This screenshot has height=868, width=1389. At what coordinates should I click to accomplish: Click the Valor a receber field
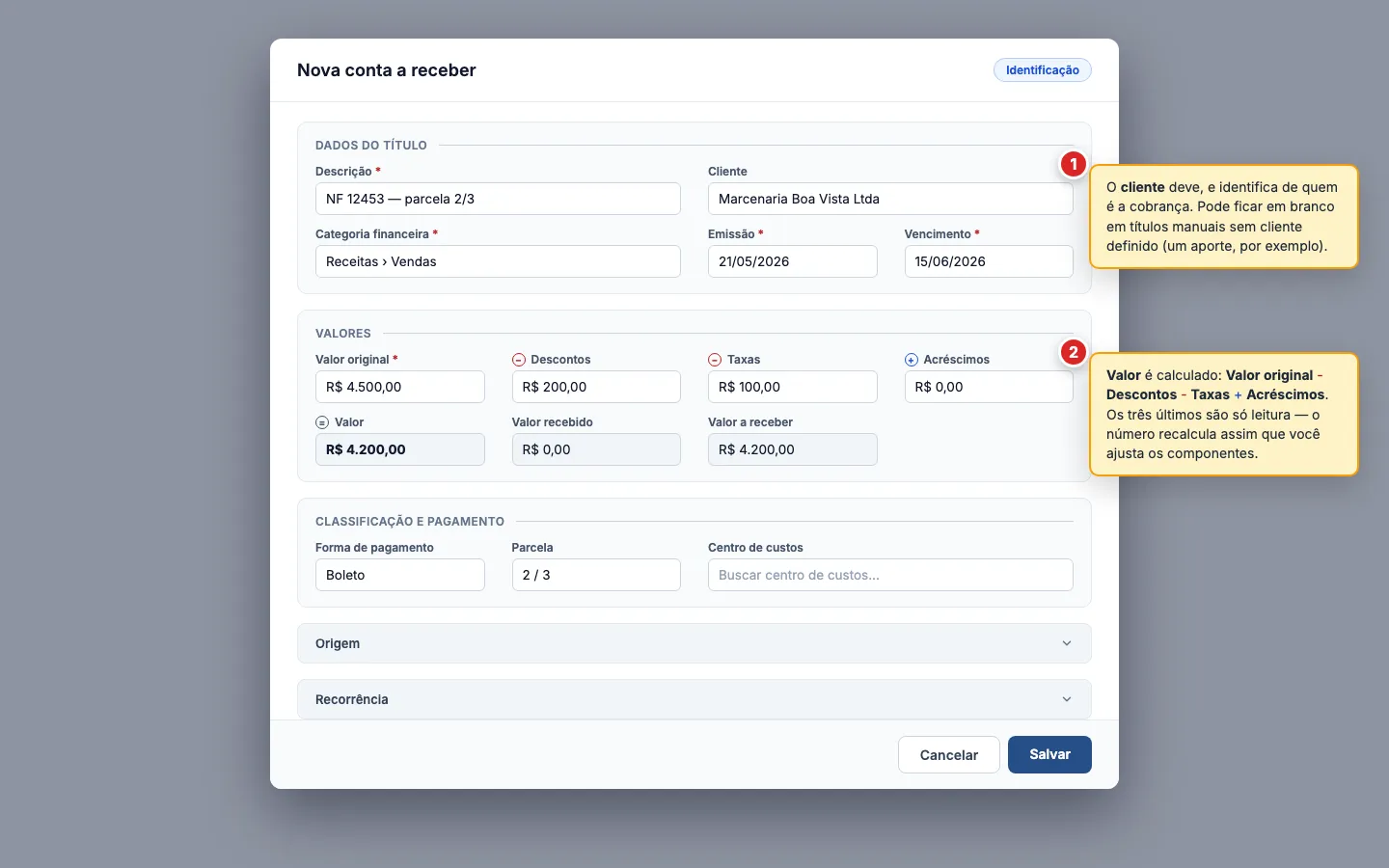[x=793, y=449]
